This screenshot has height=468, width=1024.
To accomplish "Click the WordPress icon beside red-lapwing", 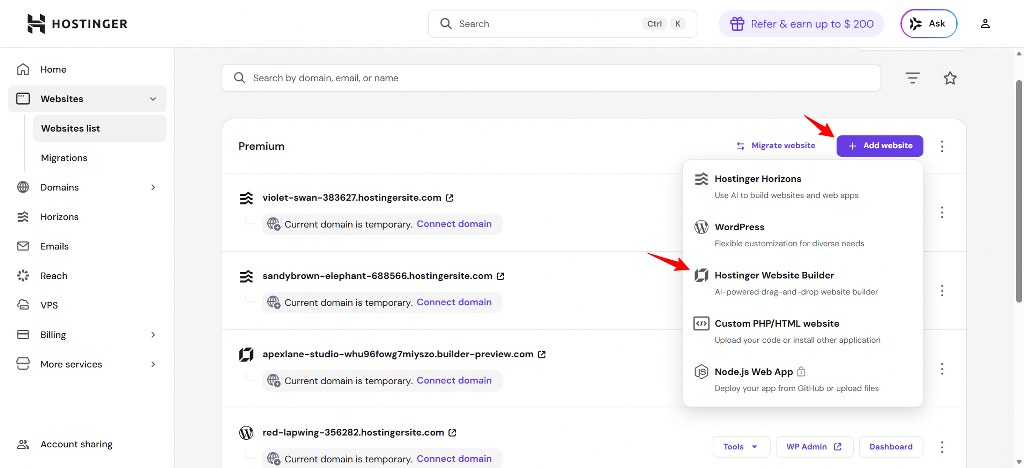I will pyautogui.click(x=246, y=433).
